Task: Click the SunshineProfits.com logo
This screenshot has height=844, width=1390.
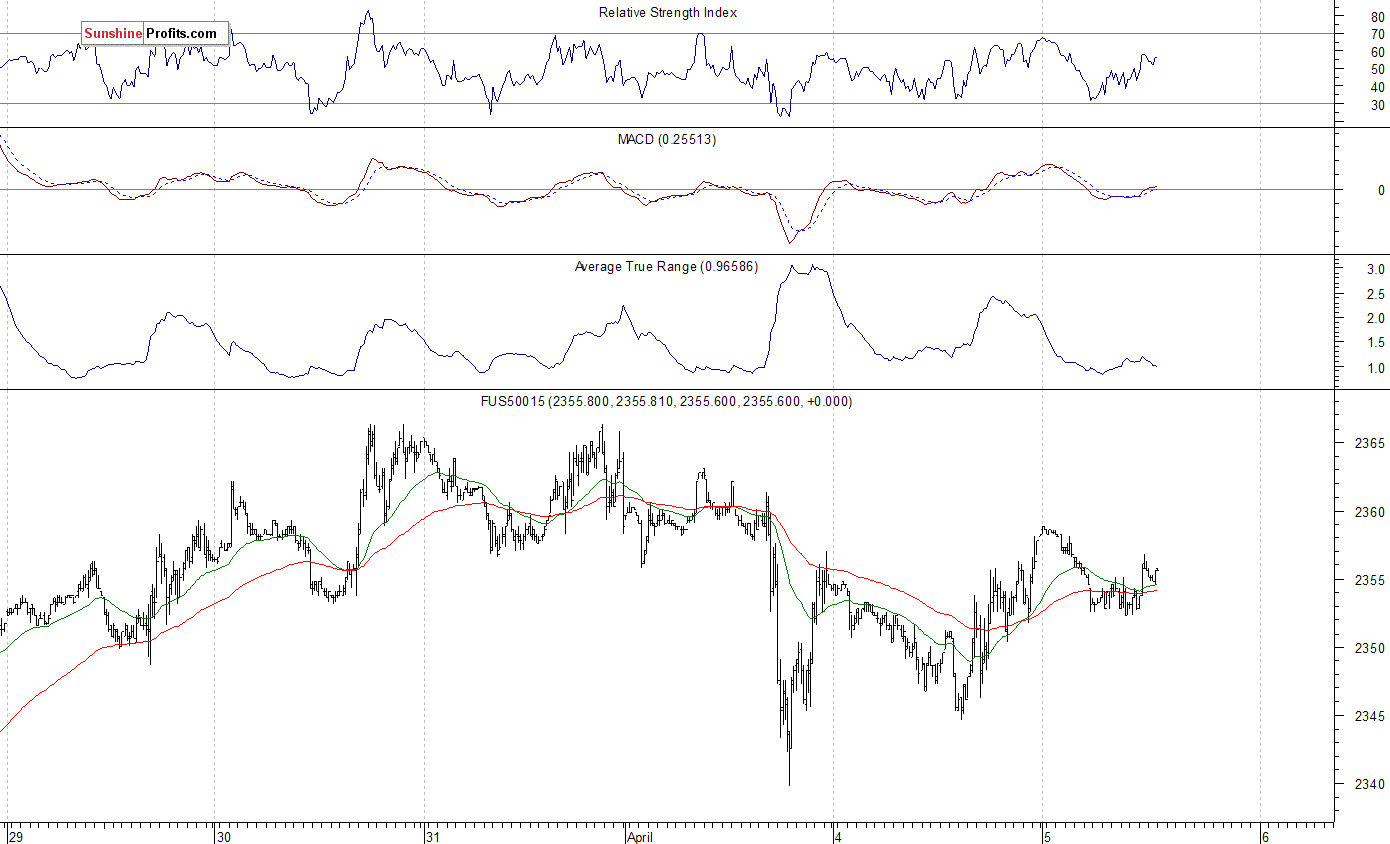Action: (154, 34)
